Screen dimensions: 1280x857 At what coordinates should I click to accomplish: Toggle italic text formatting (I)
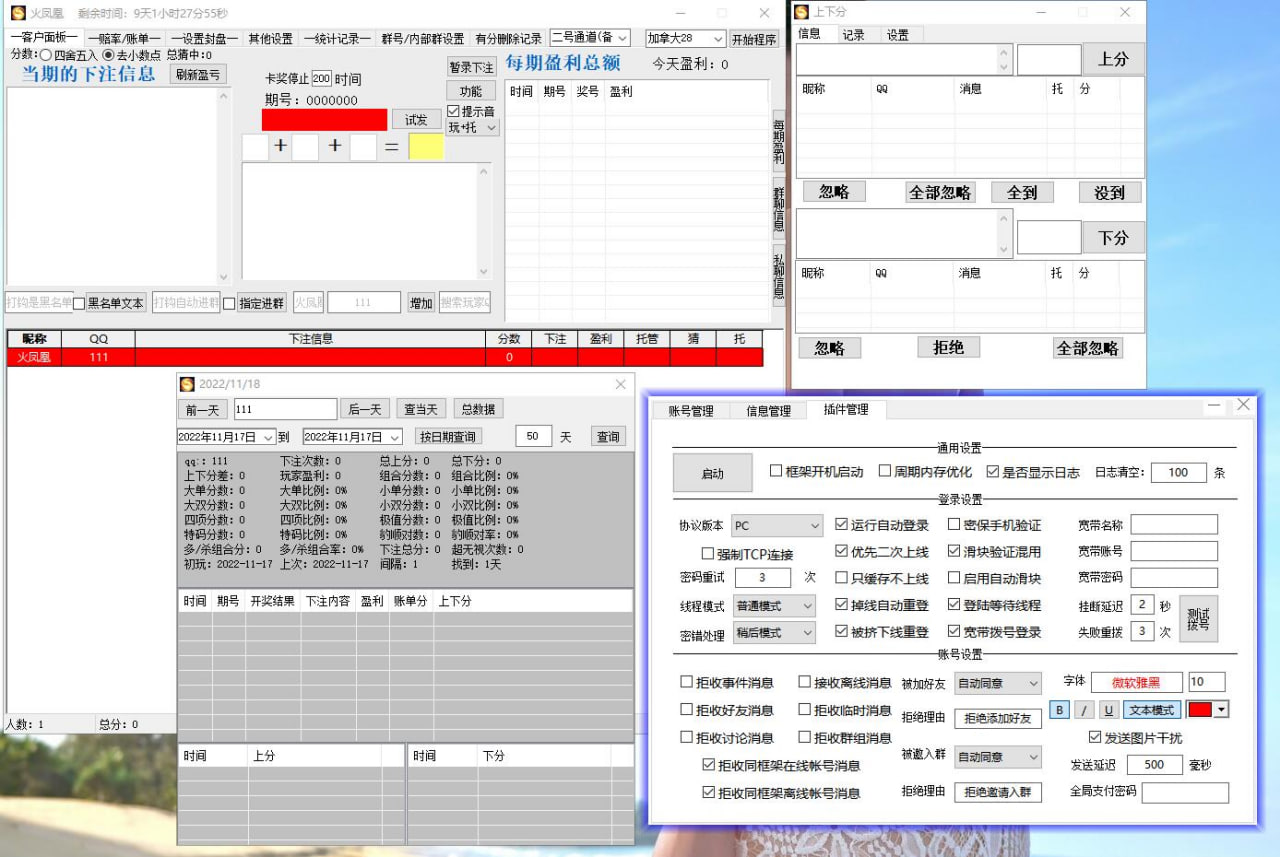click(1084, 710)
